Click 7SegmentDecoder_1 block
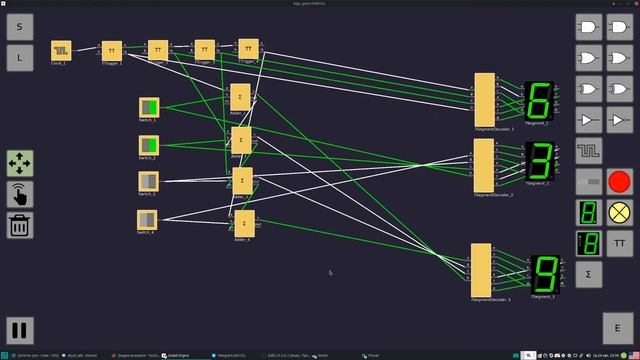 point(485,100)
